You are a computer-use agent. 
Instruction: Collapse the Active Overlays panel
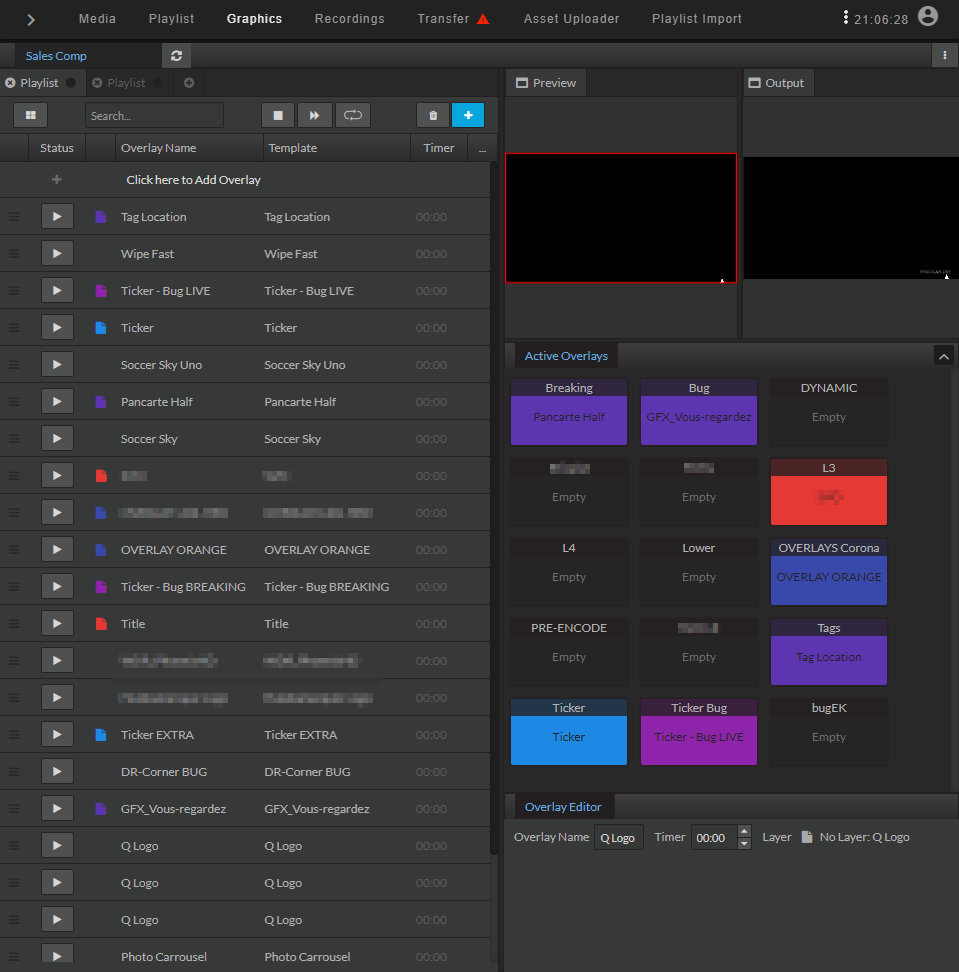click(x=943, y=355)
